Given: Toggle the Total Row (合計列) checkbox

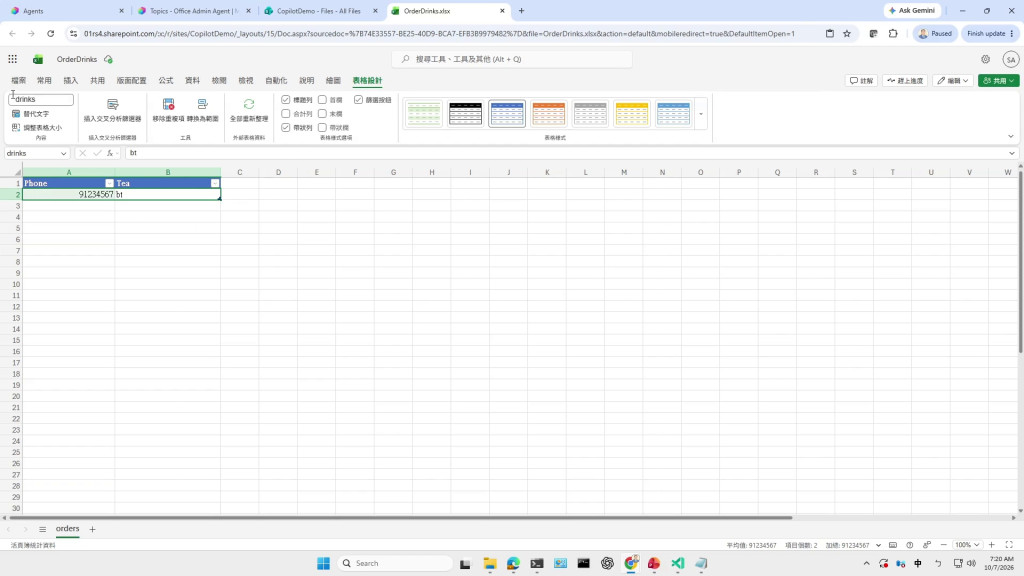Looking at the screenshot, I should click(285, 114).
